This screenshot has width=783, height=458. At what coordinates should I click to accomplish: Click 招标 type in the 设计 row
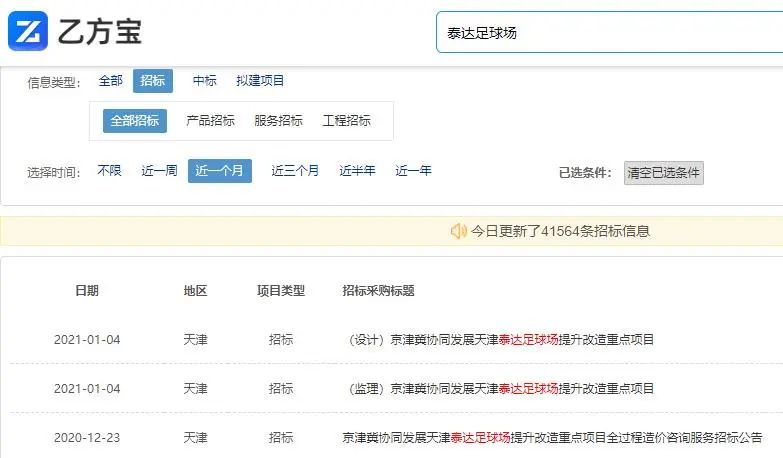(281, 340)
